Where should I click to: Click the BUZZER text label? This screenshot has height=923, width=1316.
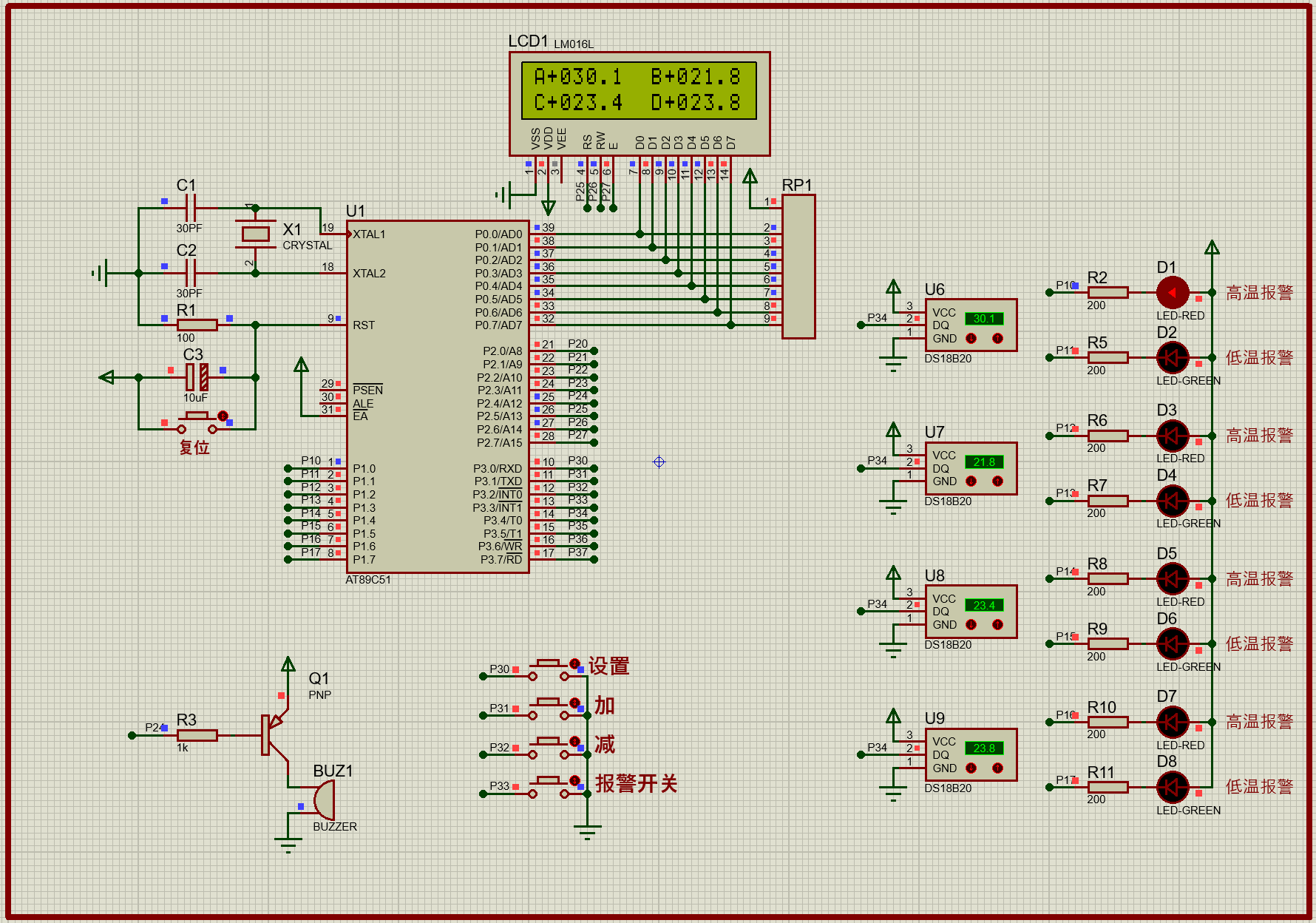(335, 827)
